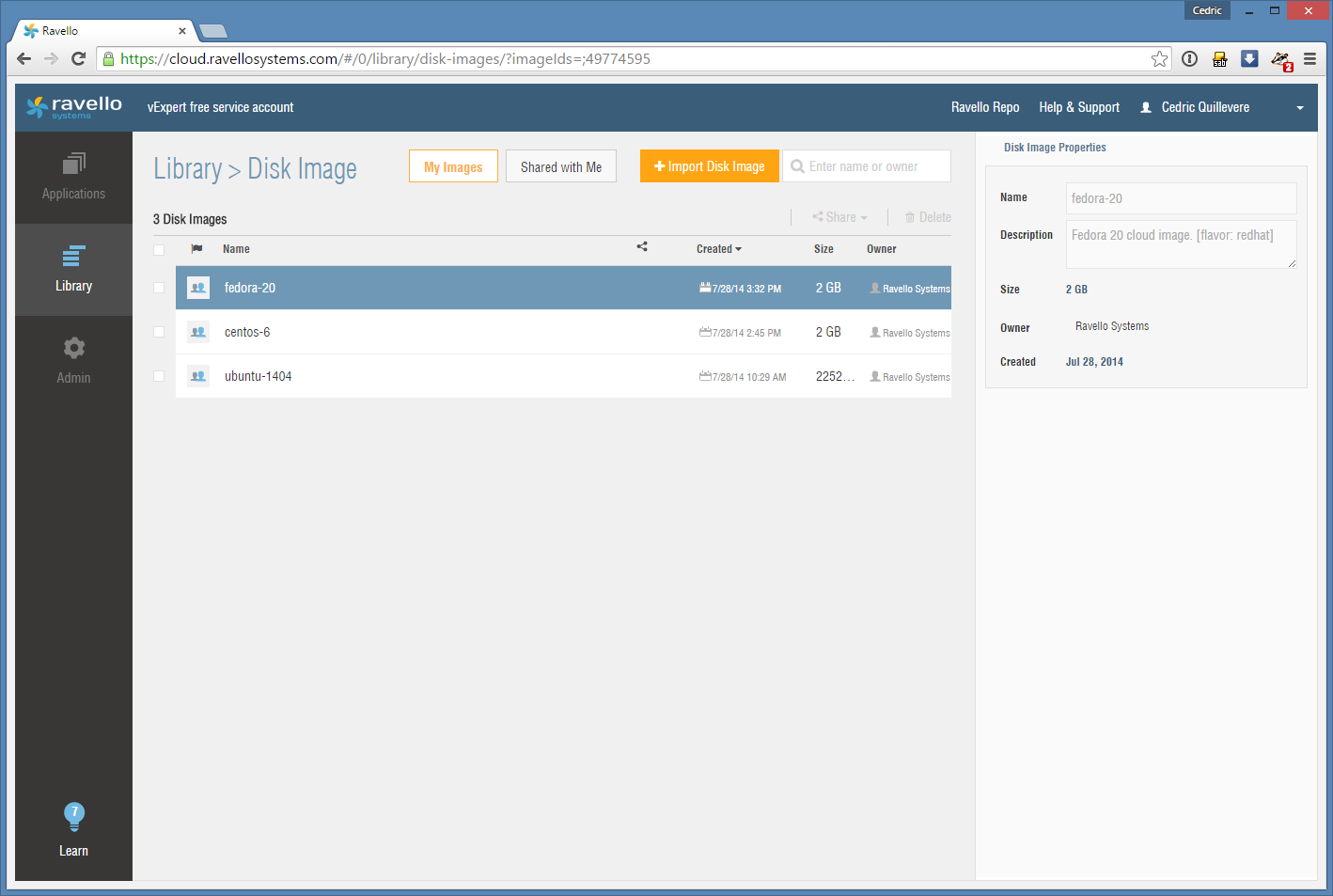Click the Ravello logo

pyautogui.click(x=73, y=107)
